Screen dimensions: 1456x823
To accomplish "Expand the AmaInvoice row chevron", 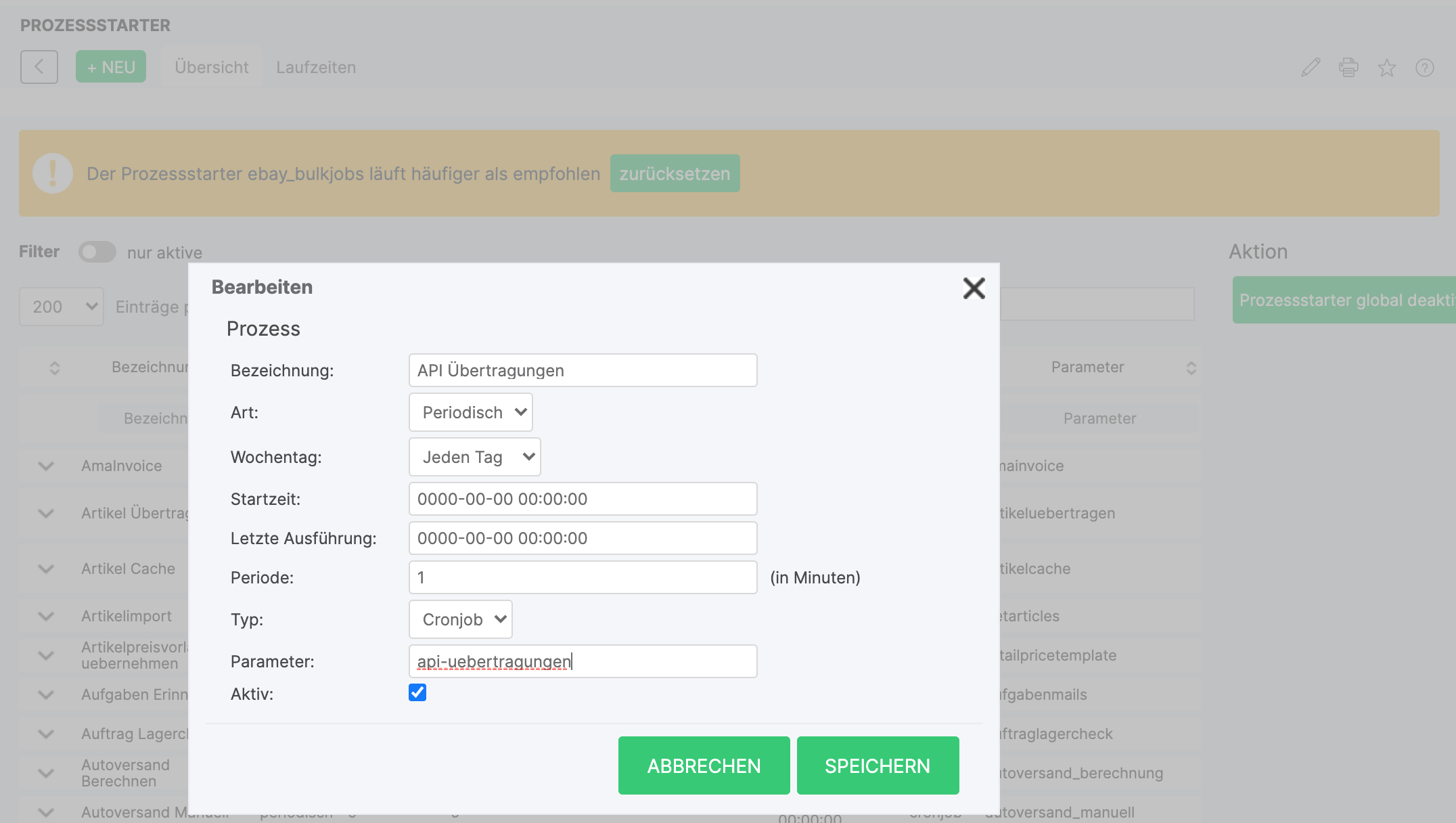I will (46, 466).
